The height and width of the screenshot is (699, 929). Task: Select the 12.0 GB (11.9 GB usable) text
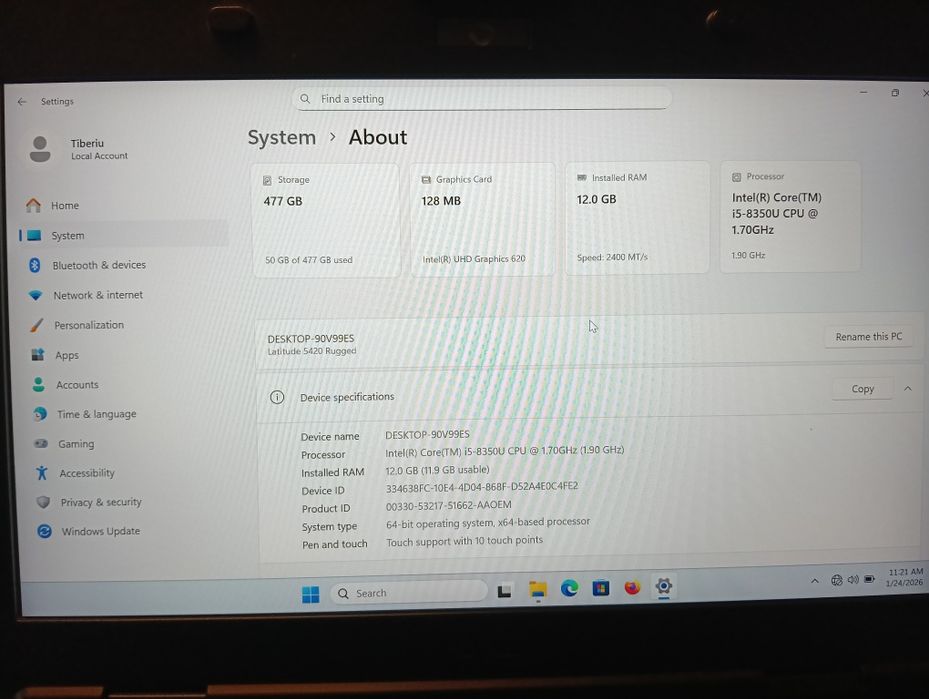tap(438, 470)
